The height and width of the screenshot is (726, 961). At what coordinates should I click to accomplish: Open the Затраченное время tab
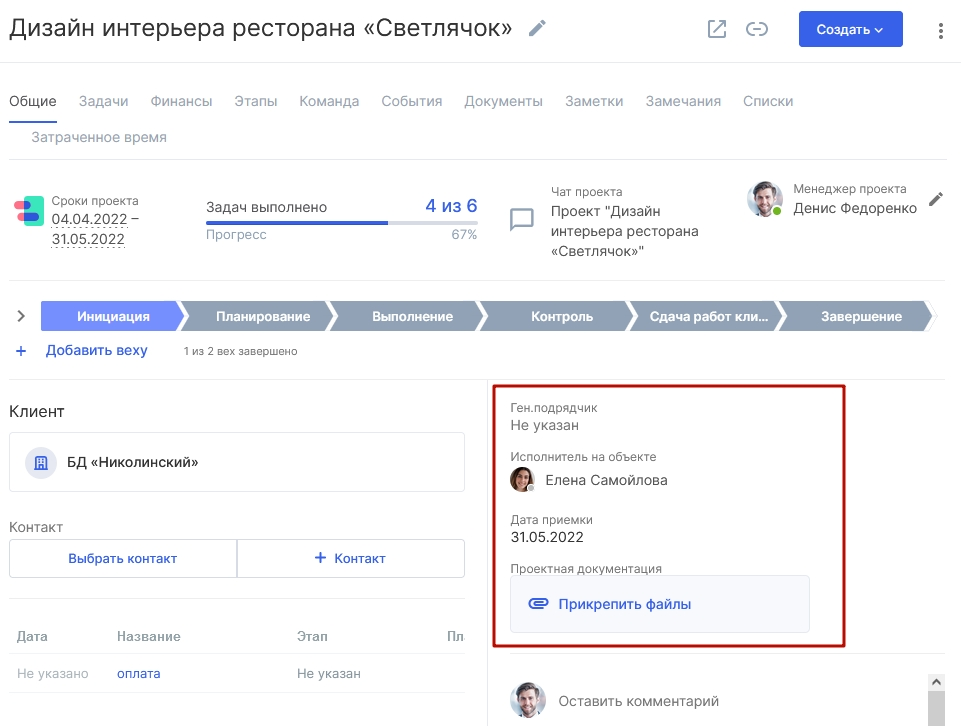(x=99, y=137)
